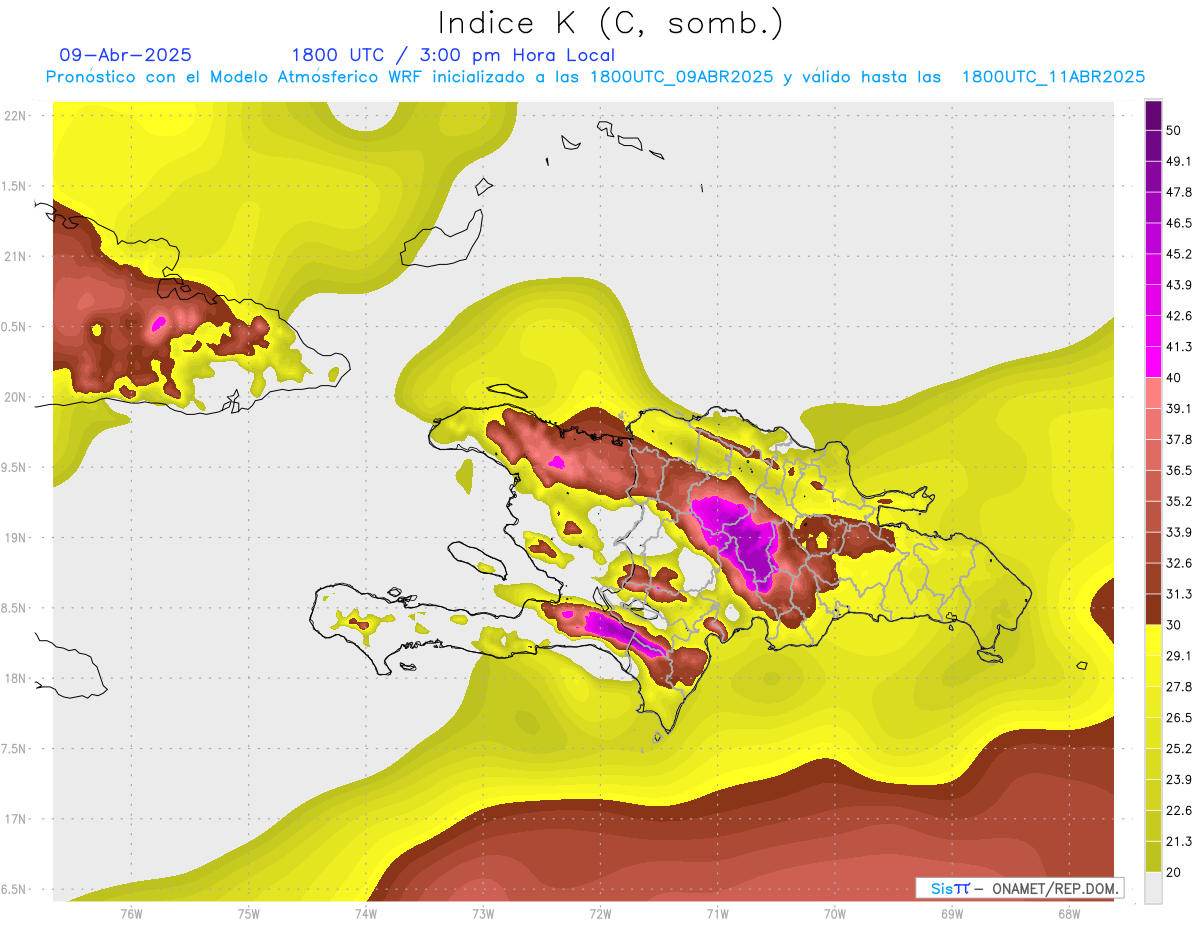Click the light gray legend swatch below 20
The width and height of the screenshot is (1200, 927).
[x=1153, y=887]
